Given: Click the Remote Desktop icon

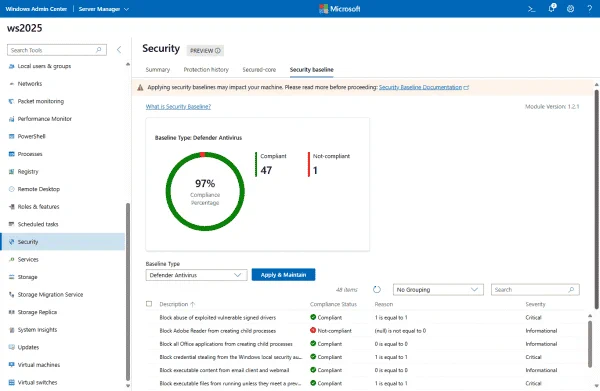Looking at the screenshot, I should coord(11,189).
